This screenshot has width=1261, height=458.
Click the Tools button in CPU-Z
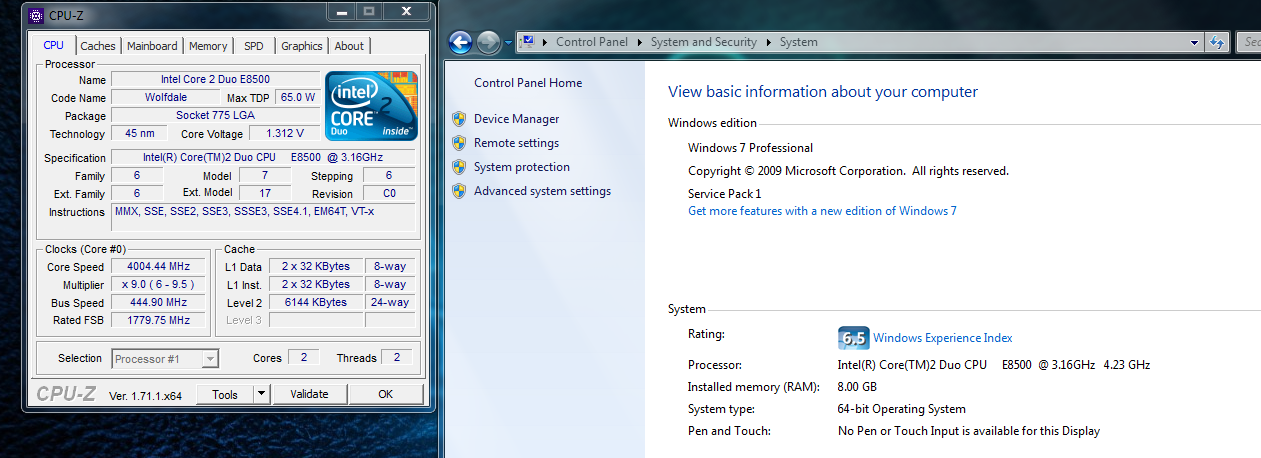225,394
